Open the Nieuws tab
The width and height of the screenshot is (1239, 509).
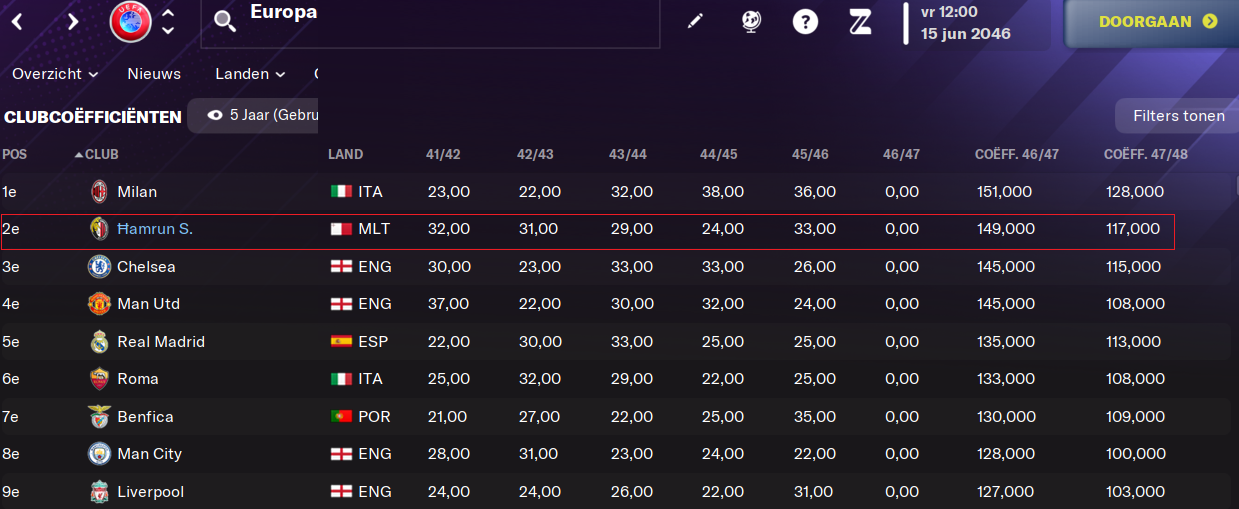tap(154, 73)
